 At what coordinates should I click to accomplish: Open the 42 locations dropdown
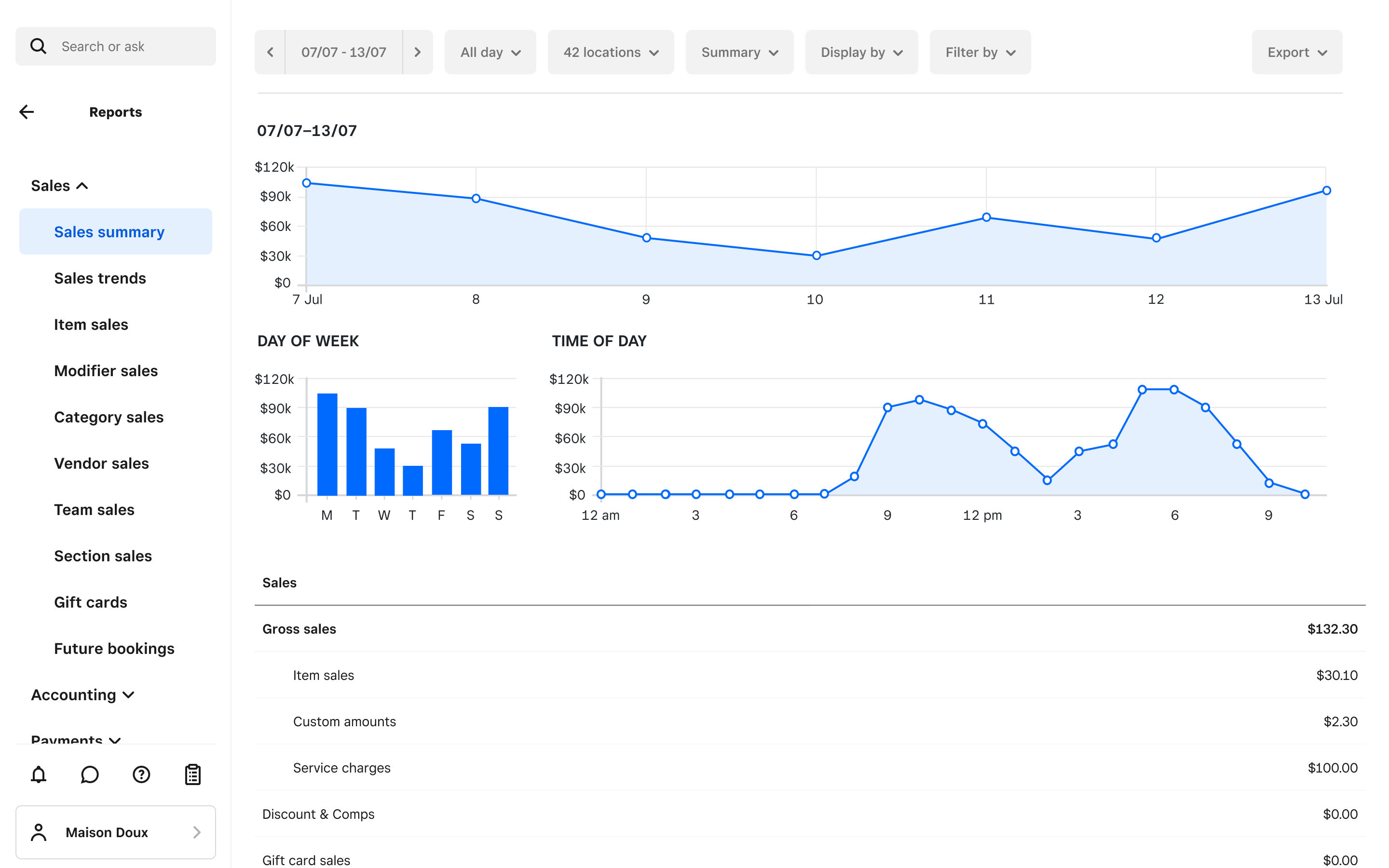coord(610,52)
